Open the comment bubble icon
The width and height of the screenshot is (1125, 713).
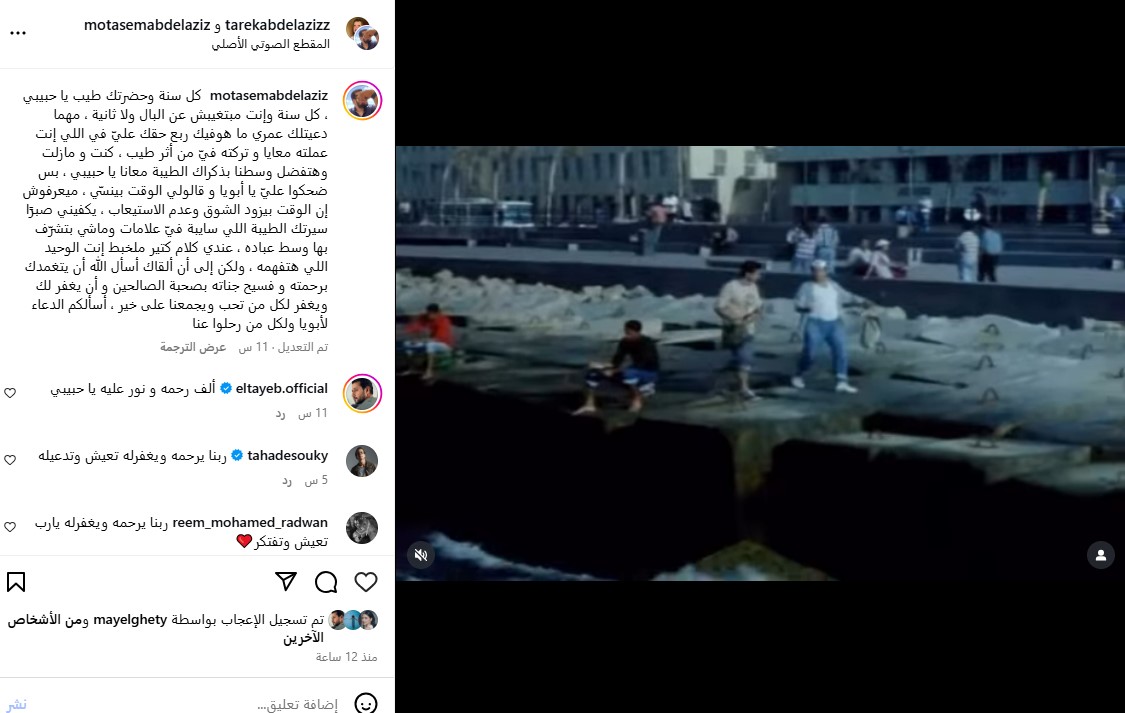point(326,582)
